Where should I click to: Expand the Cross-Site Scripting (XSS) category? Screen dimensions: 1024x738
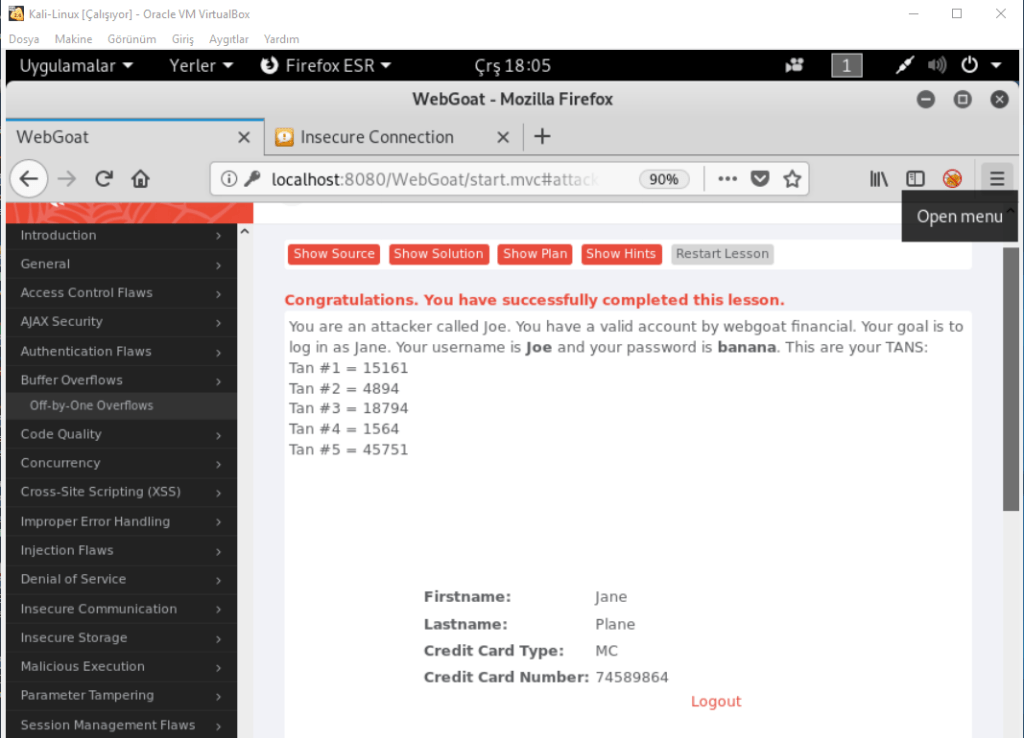point(118,492)
